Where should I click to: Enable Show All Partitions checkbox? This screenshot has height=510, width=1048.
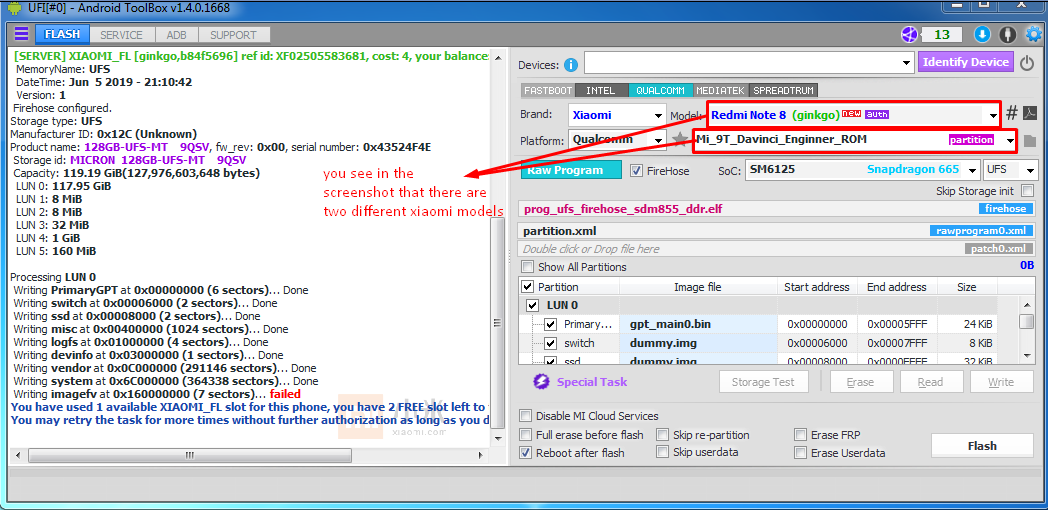point(528,267)
